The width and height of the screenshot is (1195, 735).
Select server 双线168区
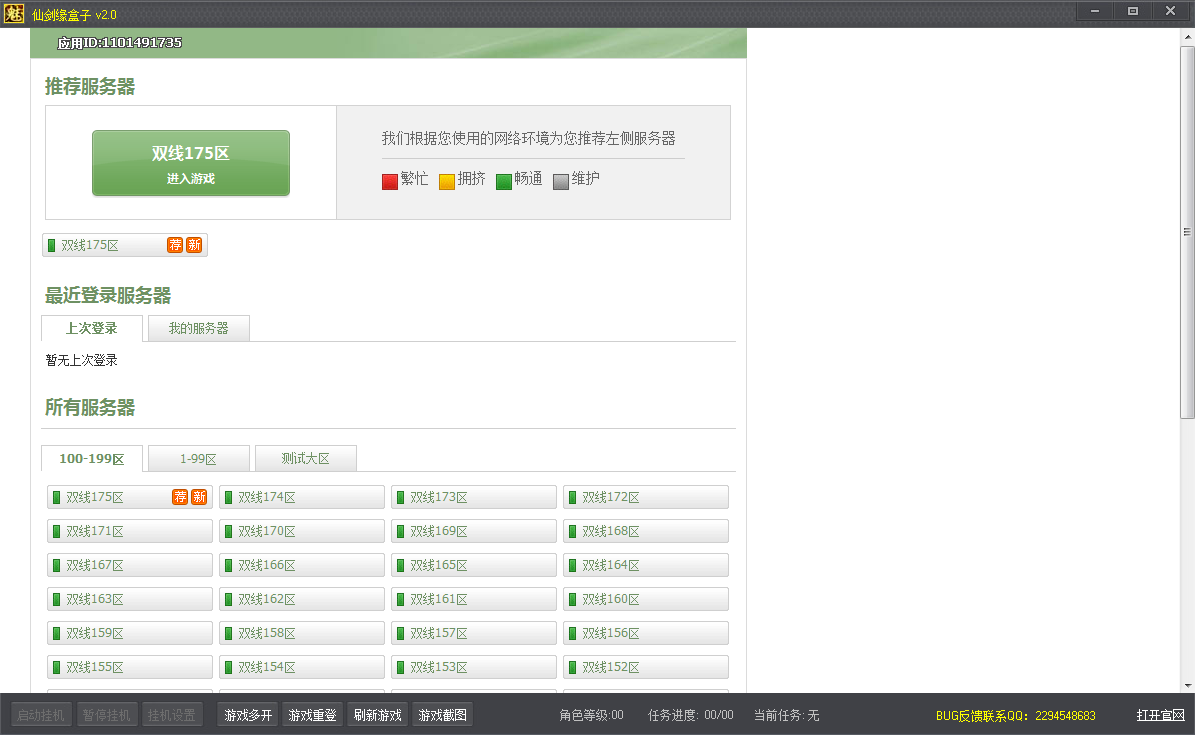click(x=646, y=531)
